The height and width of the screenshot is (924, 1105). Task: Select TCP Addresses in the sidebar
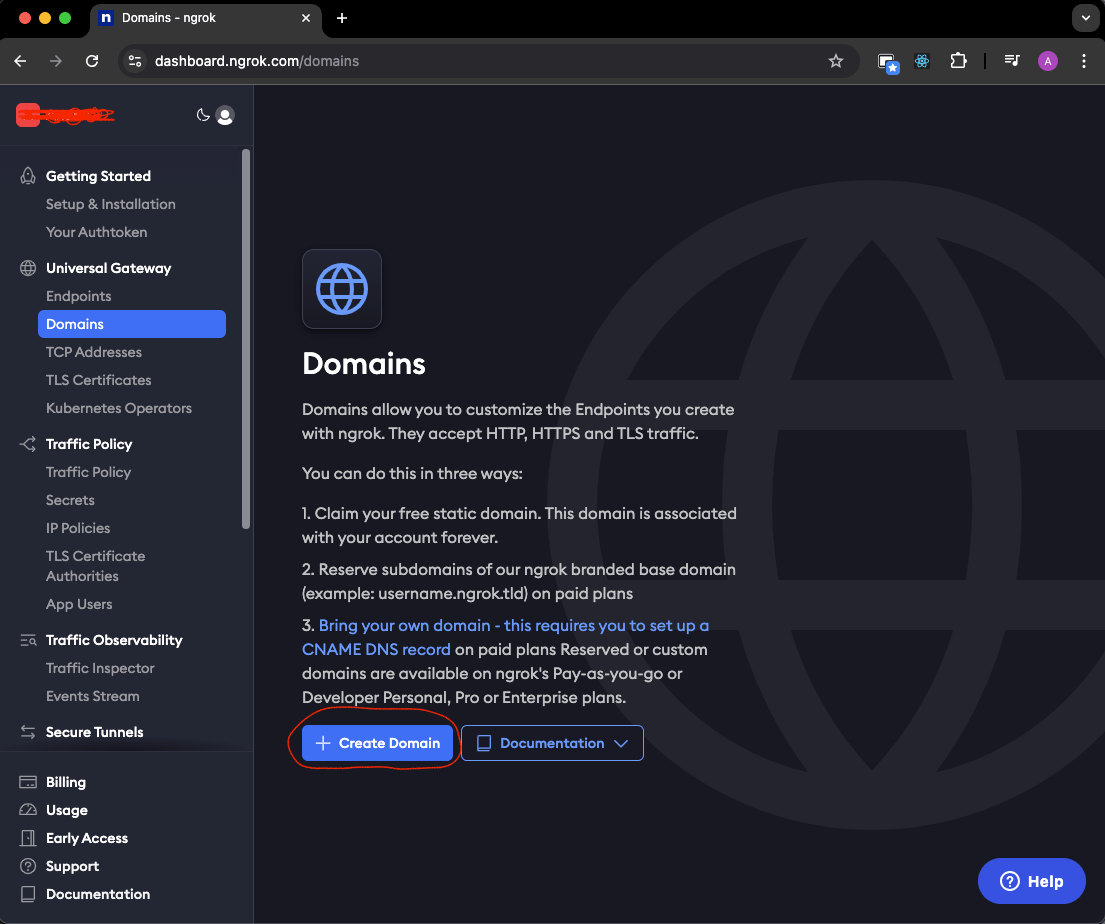coord(93,352)
